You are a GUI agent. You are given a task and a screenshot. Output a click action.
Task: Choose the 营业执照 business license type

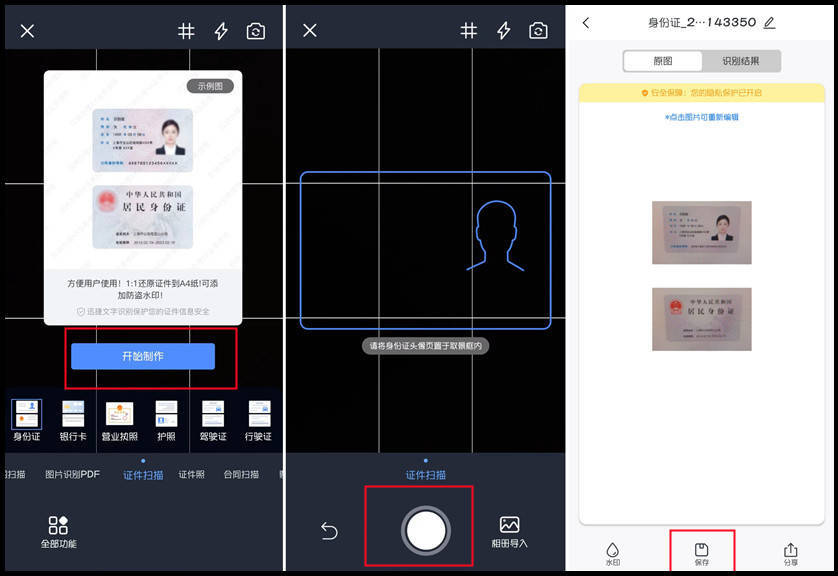click(x=119, y=420)
